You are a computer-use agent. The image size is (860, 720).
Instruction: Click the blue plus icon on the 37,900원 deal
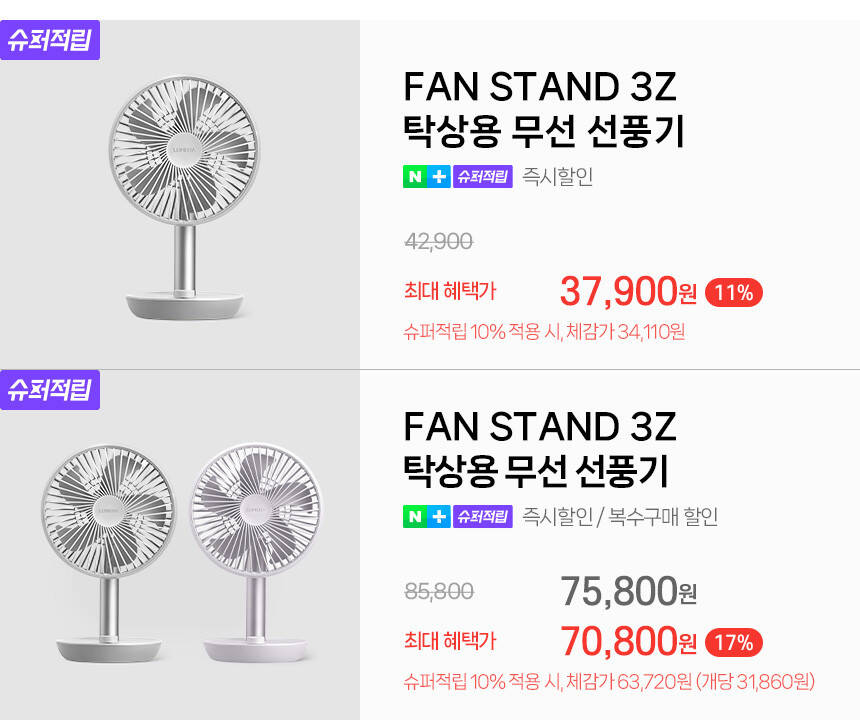(x=439, y=178)
